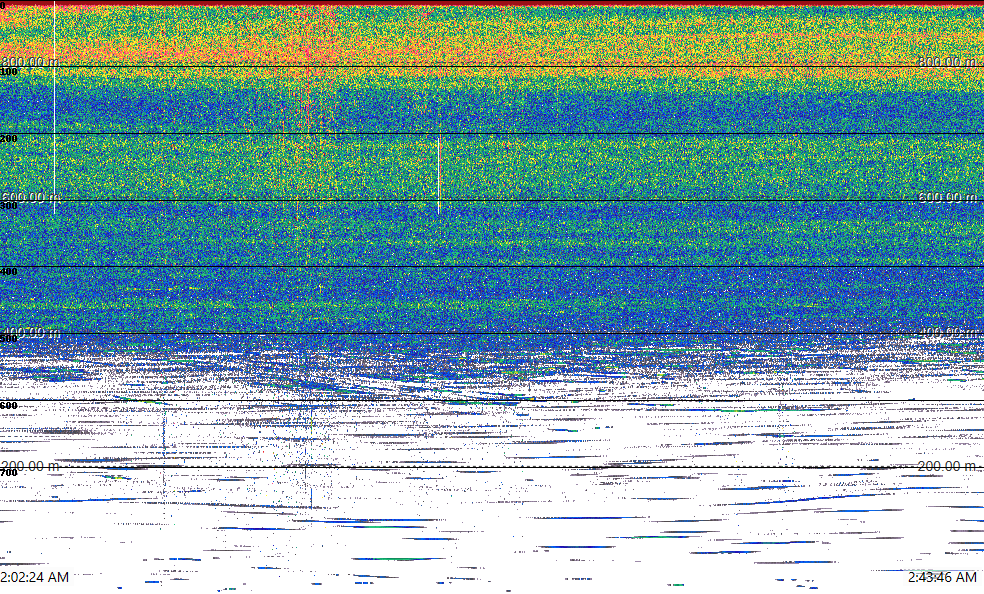Select the bold 100 depth label
This screenshot has height=594, width=984.
click(9, 72)
